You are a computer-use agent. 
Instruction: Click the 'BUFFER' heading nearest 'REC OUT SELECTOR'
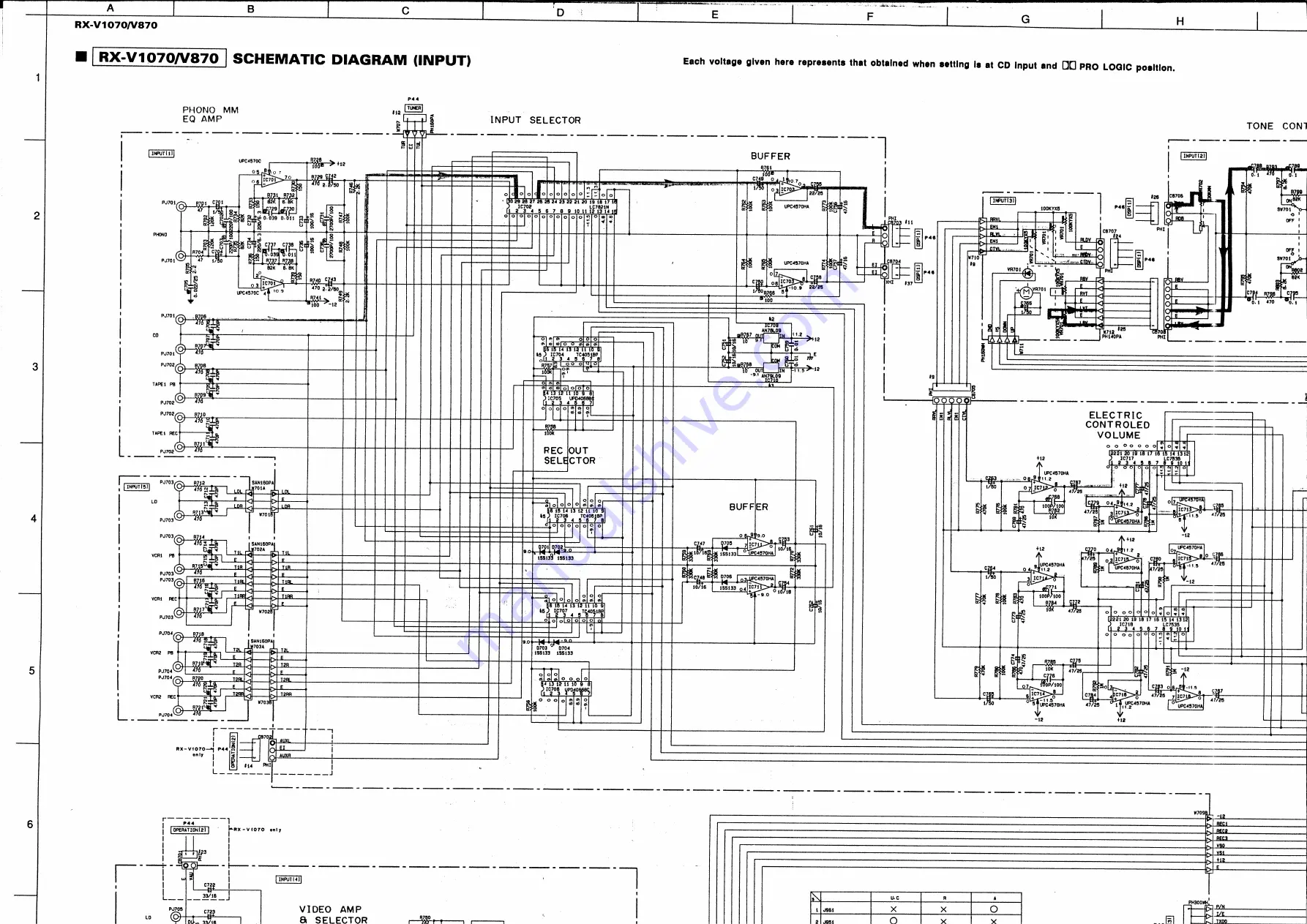point(749,506)
